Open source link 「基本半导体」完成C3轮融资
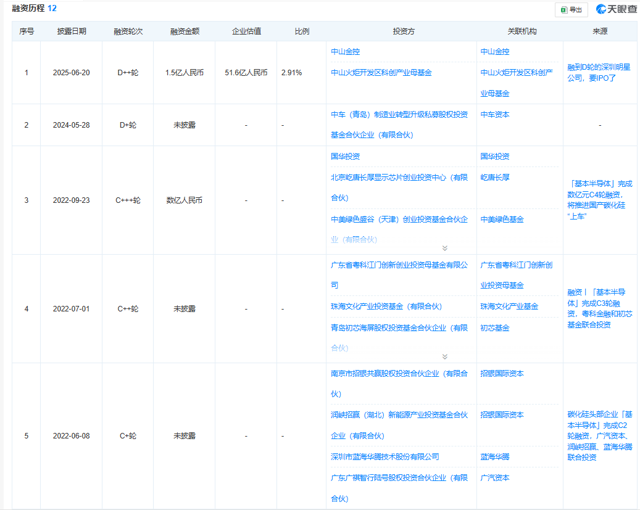Image resolution: width=640 pixels, height=510 pixels. (x=600, y=308)
